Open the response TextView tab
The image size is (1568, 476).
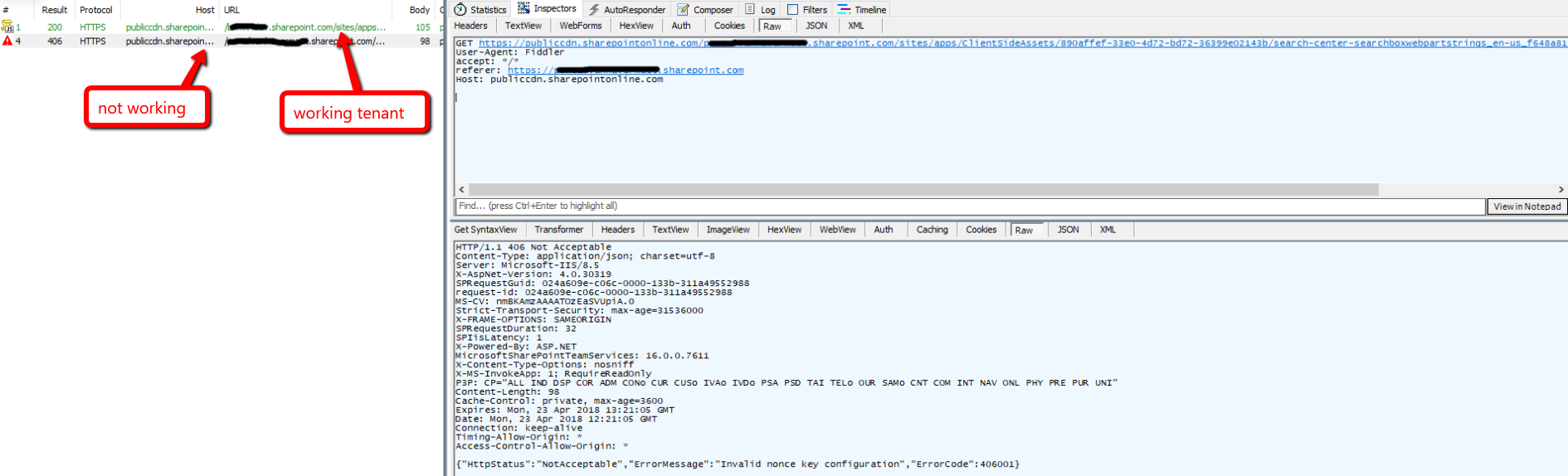[x=670, y=230]
